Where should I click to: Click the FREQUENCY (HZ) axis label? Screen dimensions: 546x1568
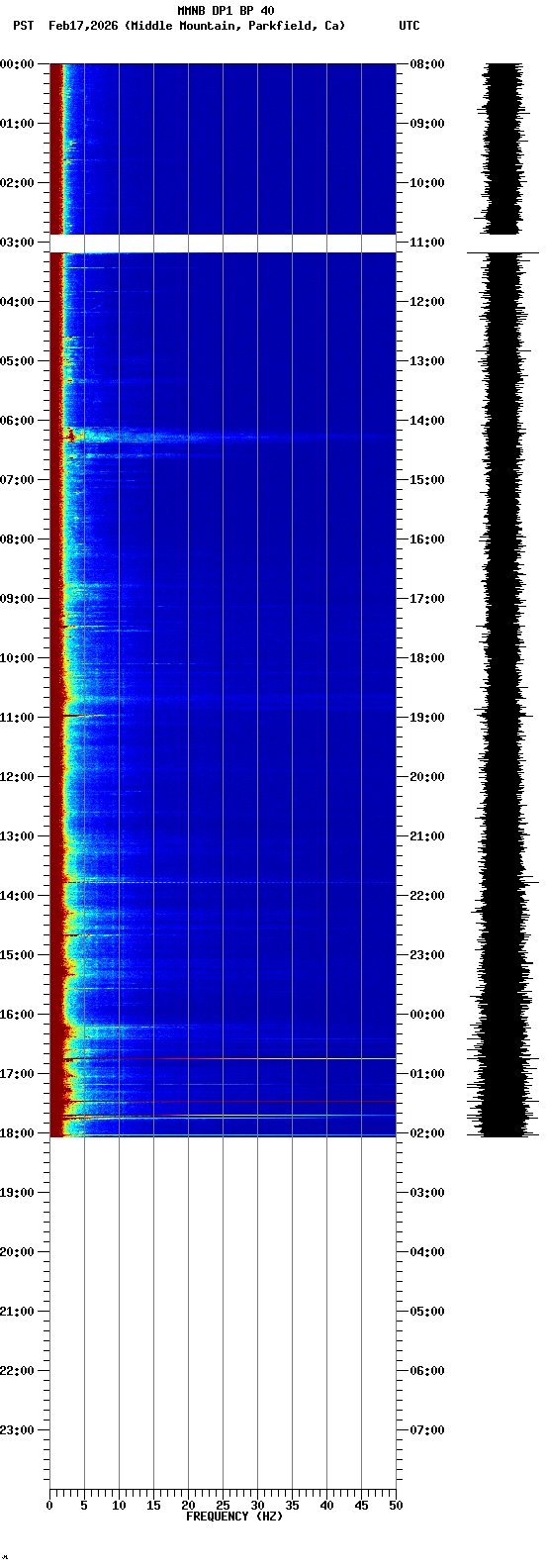point(234,1517)
